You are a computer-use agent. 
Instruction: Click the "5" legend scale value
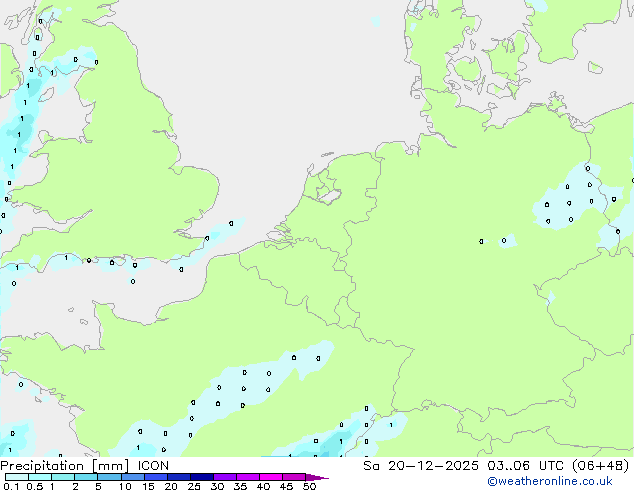98,486
